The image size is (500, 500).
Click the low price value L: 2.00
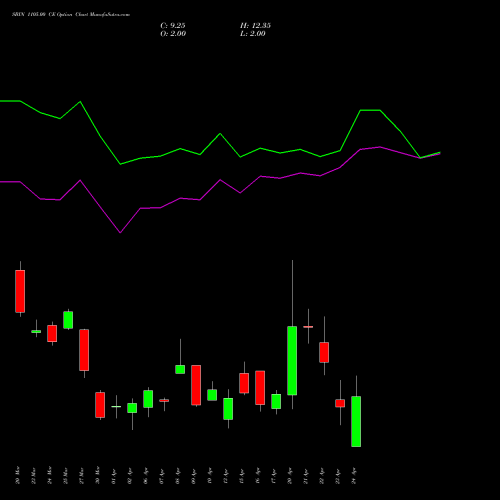[x=253, y=34]
